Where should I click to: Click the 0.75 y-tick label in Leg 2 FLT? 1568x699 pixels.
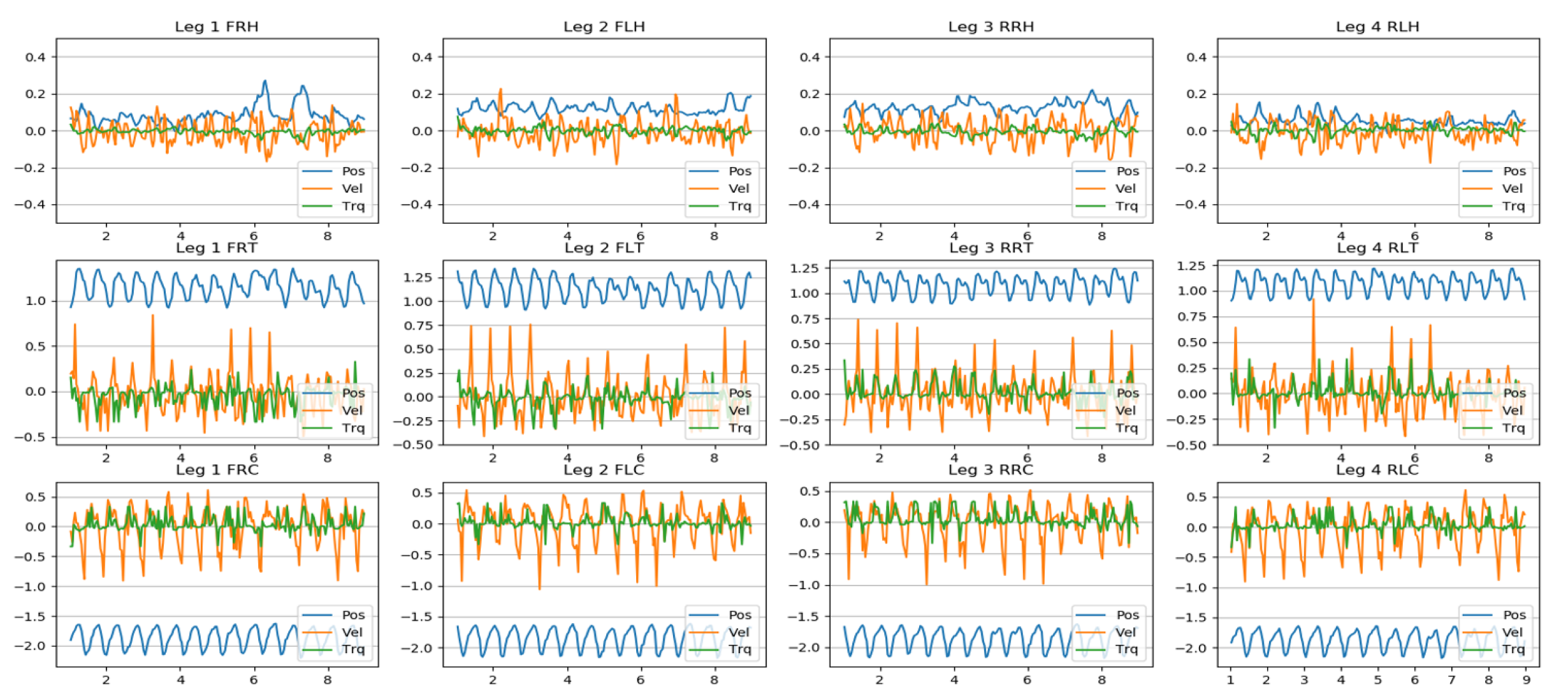coord(418,326)
